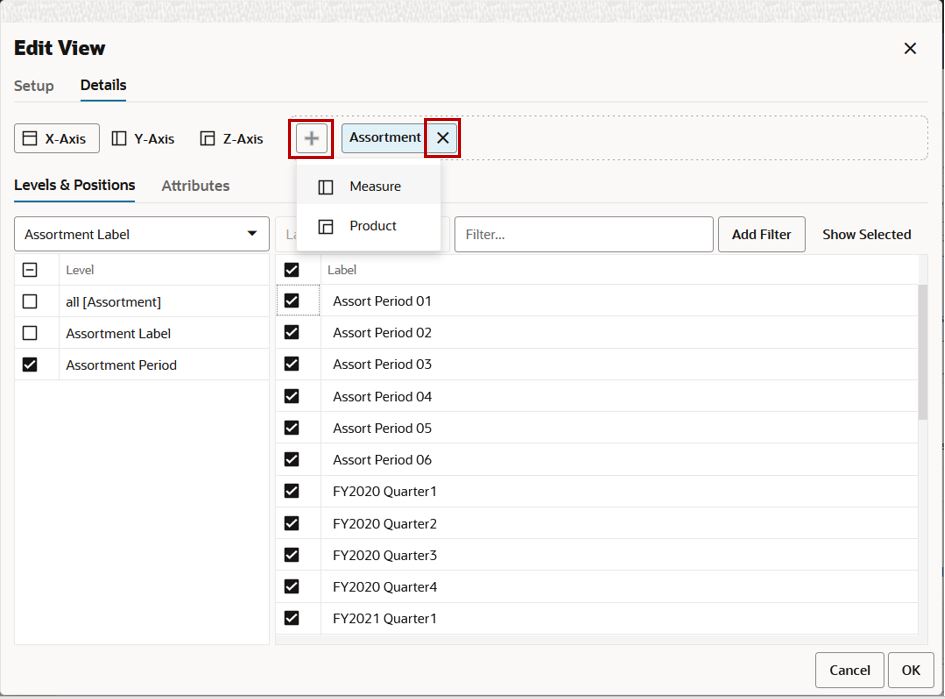Click the Filter input field
The width and height of the screenshot is (945, 699).
point(584,234)
